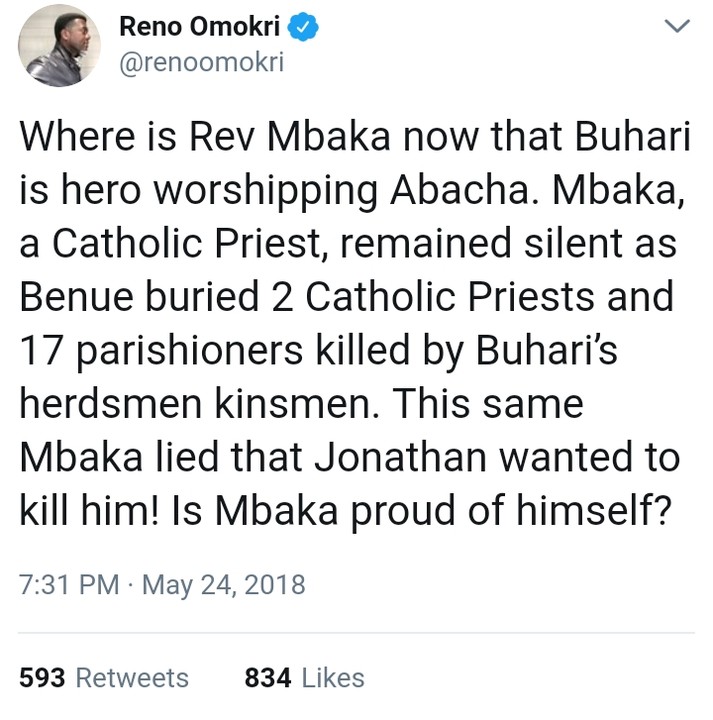Open the tweet options chevron menu
The image size is (713, 720).
677,29
